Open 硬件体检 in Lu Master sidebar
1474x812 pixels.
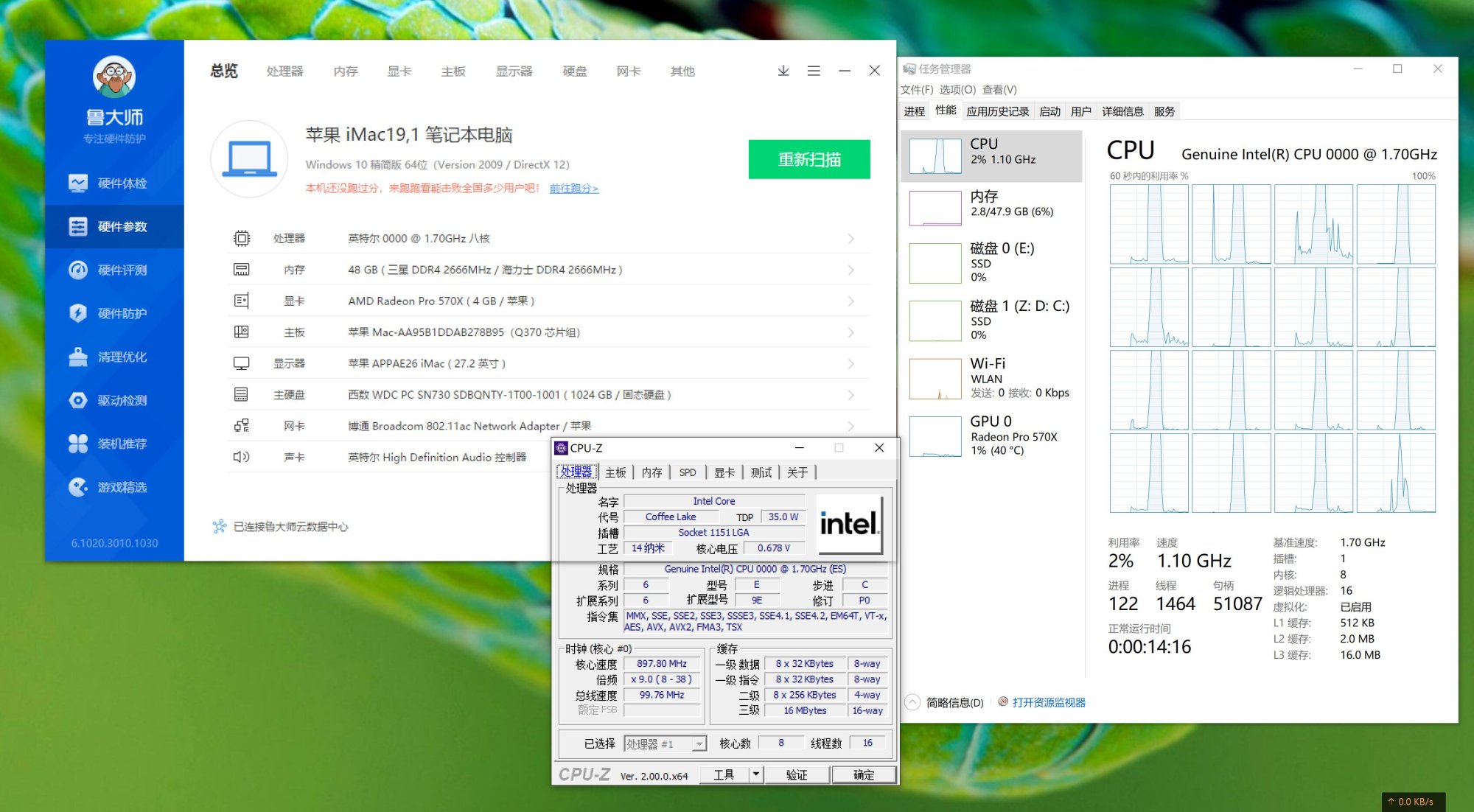(x=114, y=183)
